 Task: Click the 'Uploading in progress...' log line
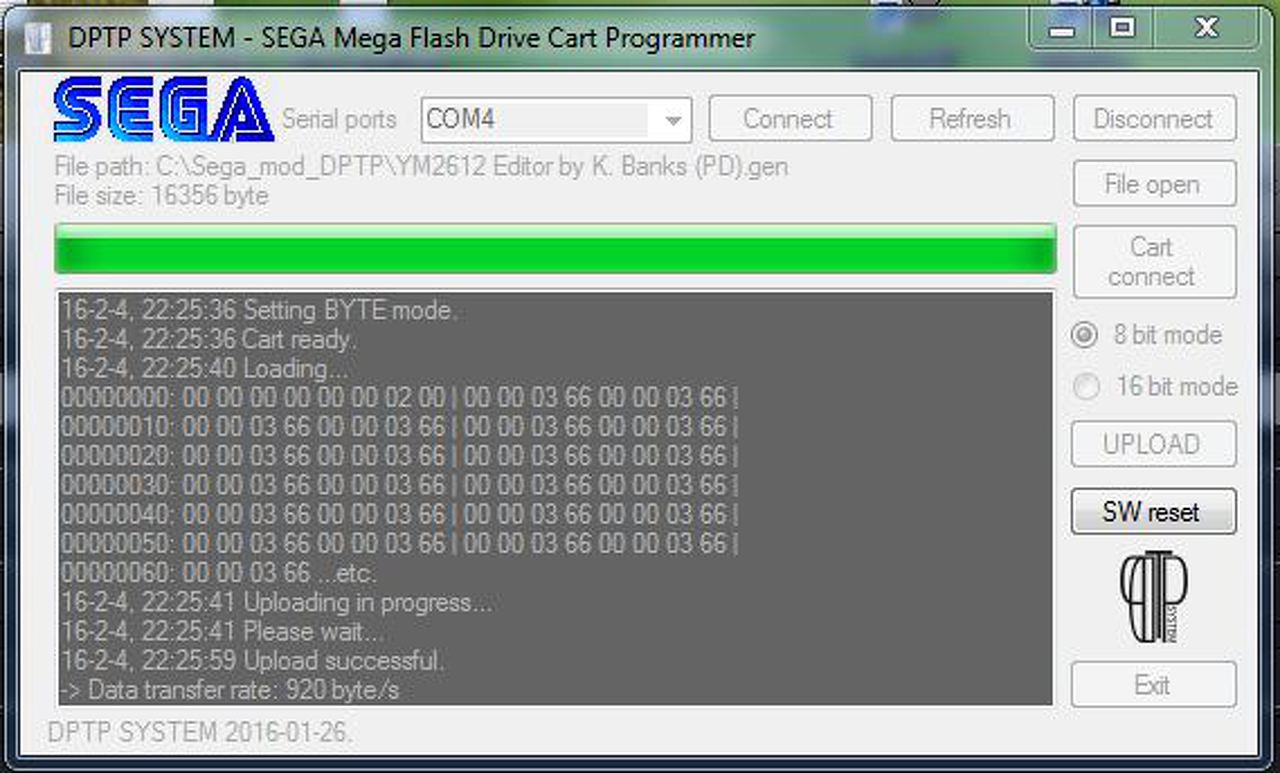[276, 602]
